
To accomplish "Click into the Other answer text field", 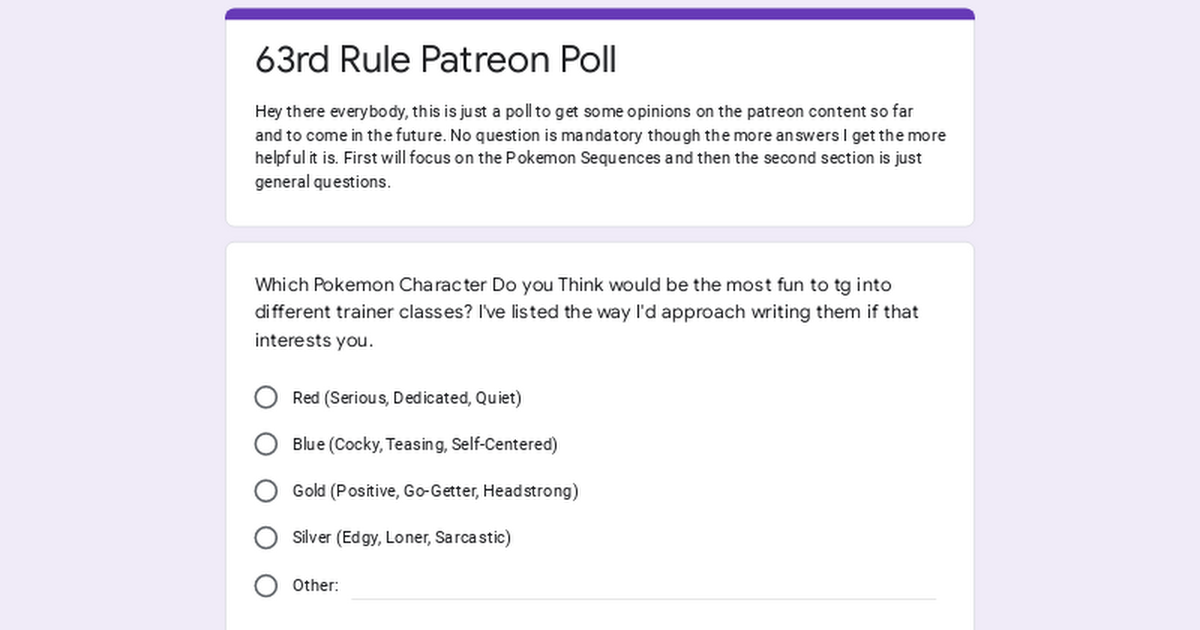I will pyautogui.click(x=643, y=585).
